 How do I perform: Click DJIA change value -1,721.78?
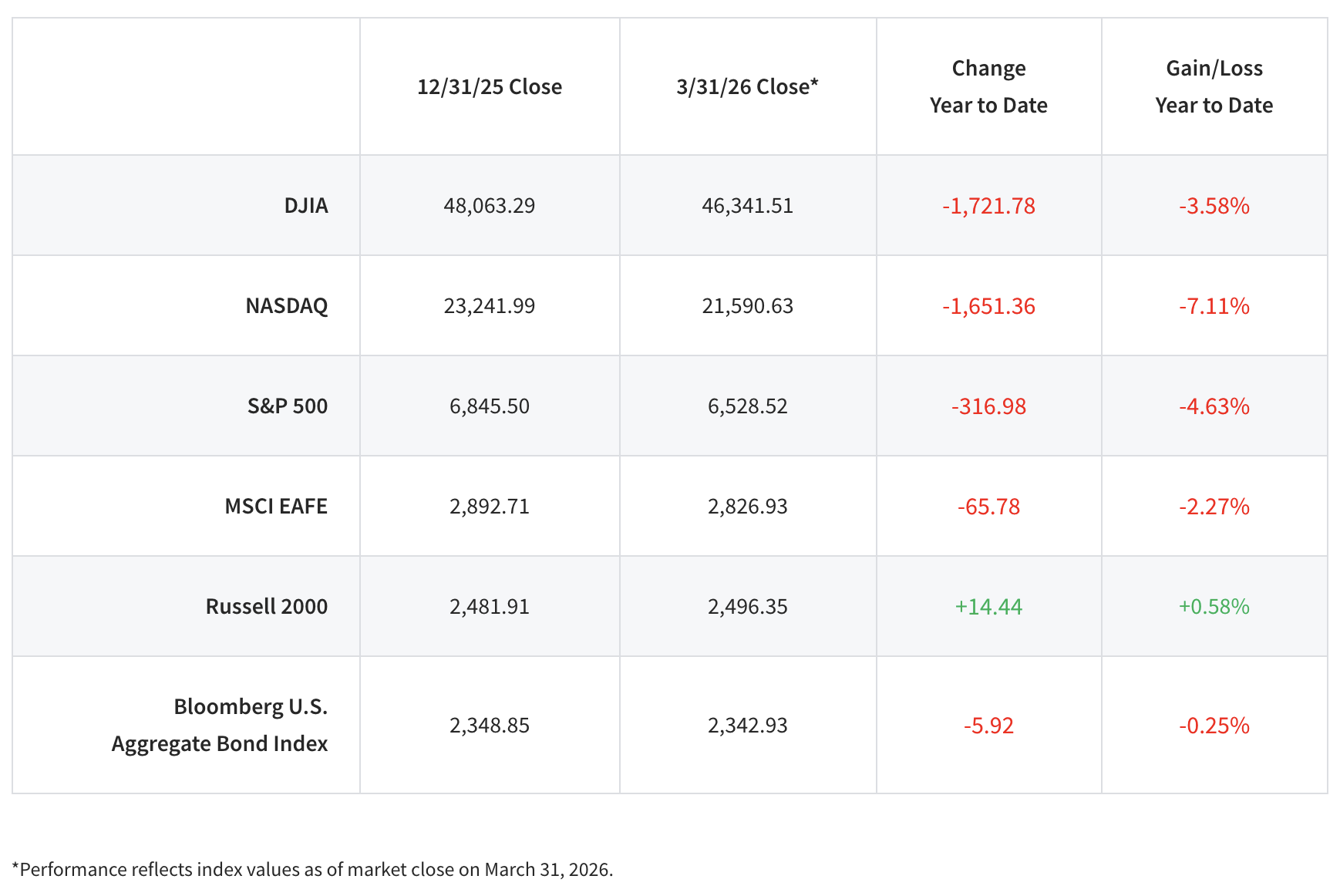click(x=988, y=206)
